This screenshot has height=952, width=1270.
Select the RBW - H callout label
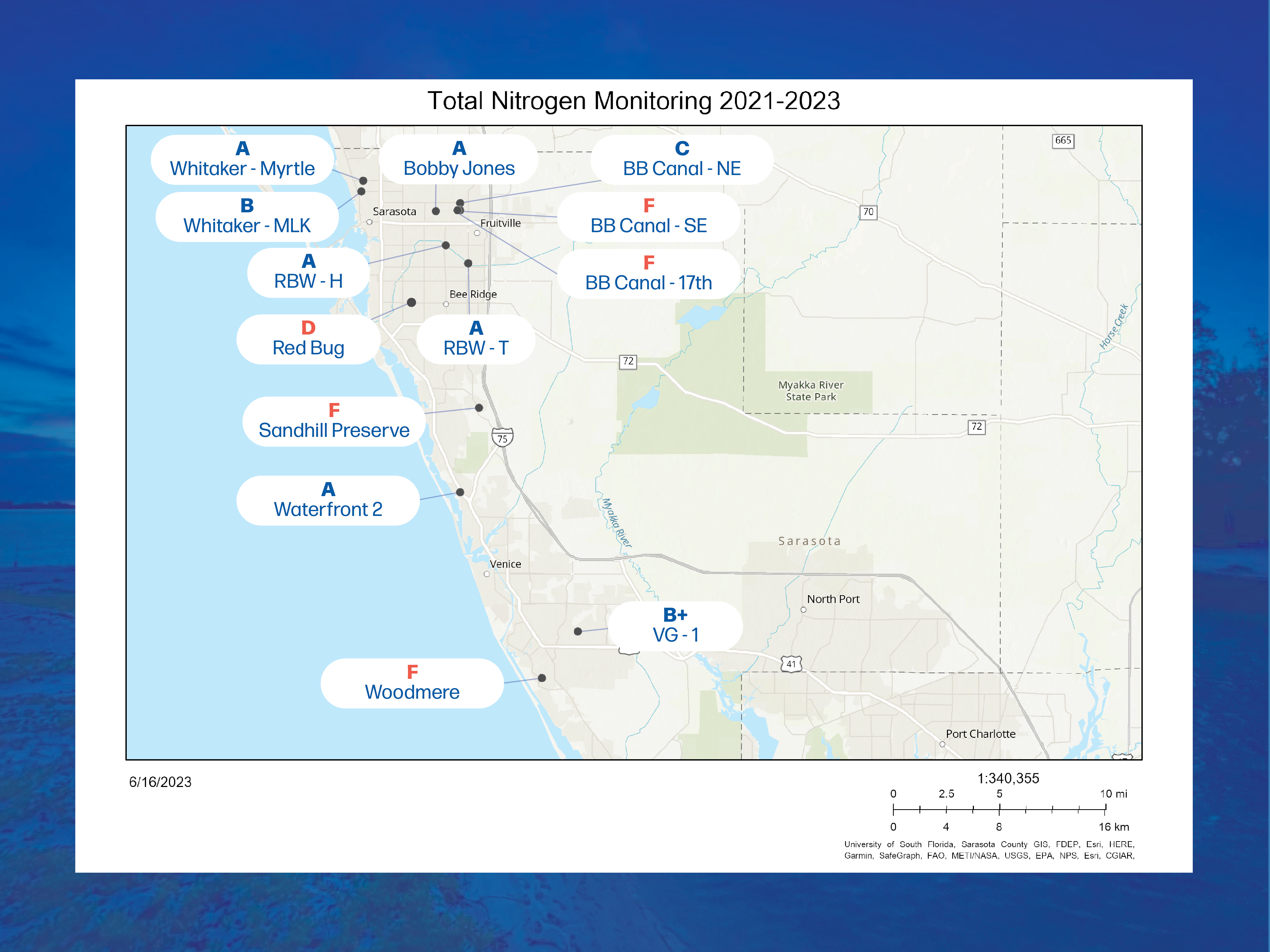[x=308, y=273]
